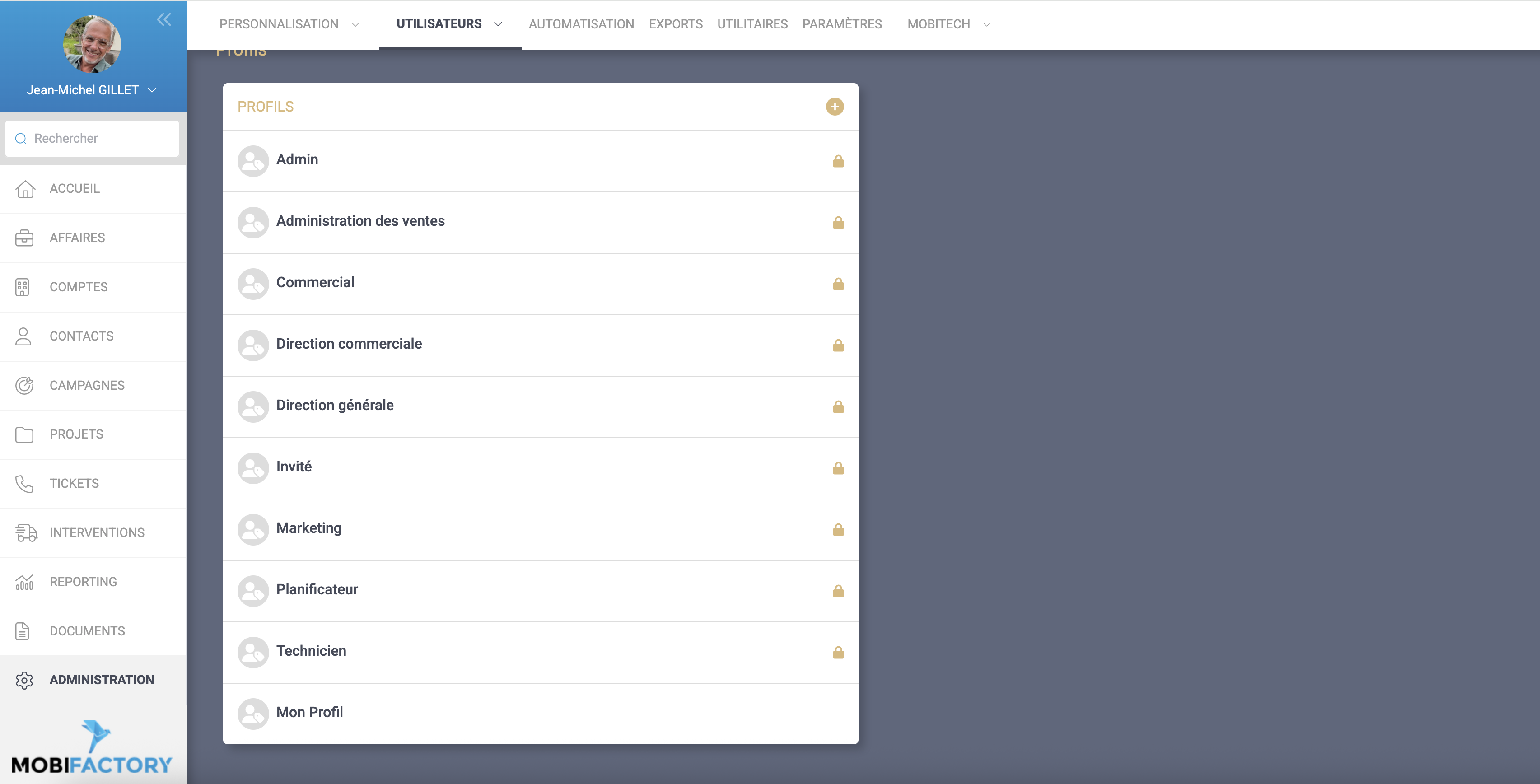The width and height of the screenshot is (1540, 784).
Task: Expand the Jean-Michel GILLET user menu
Action: click(152, 90)
